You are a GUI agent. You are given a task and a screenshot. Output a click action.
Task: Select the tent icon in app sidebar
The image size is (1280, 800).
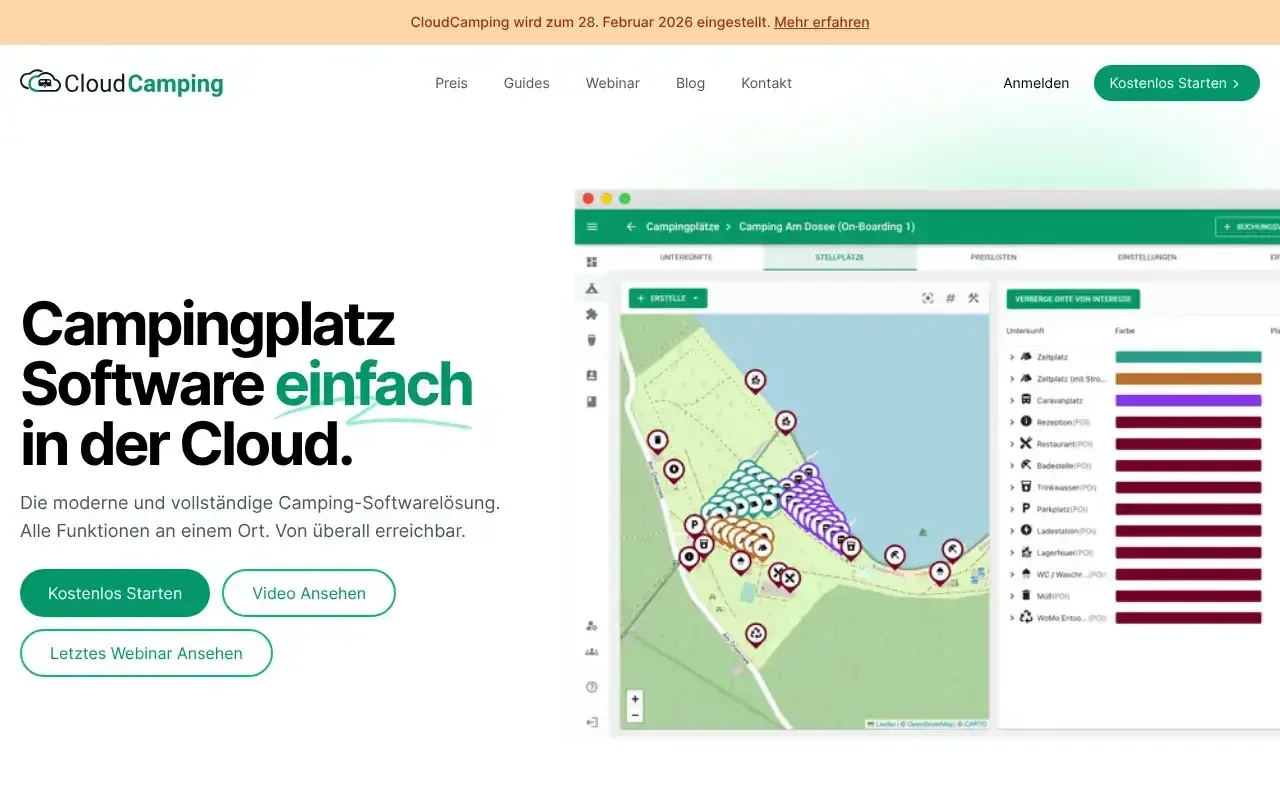[x=592, y=288]
